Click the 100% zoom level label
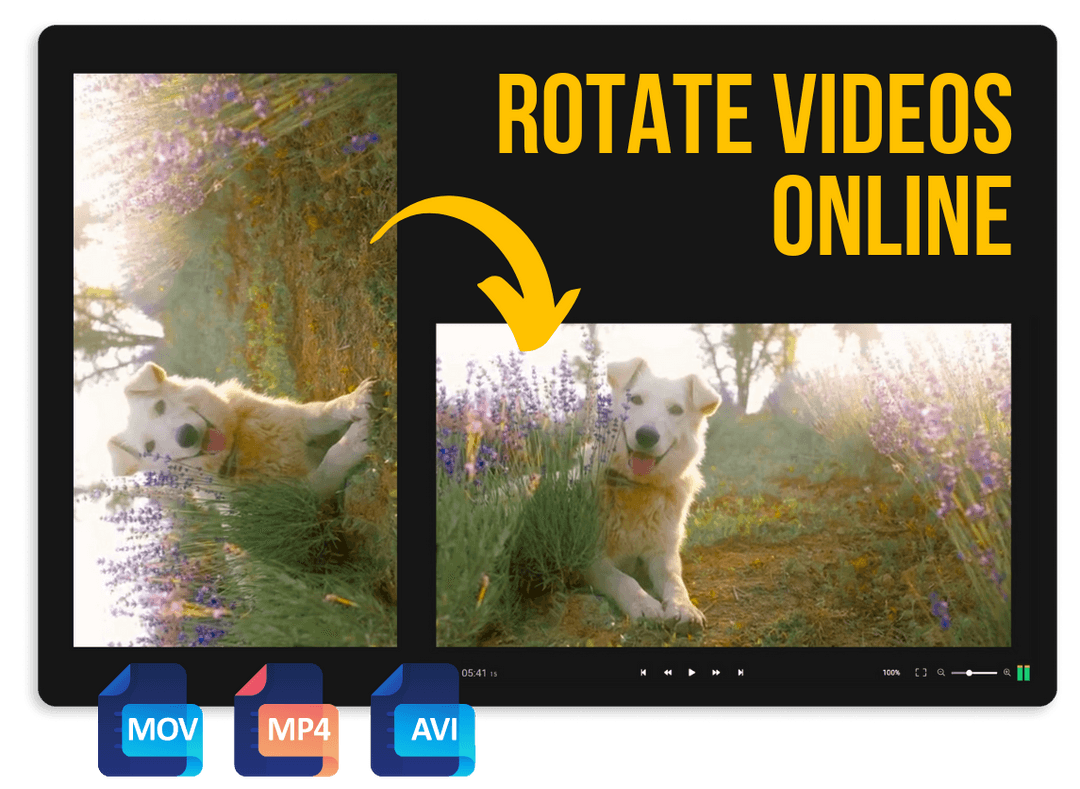This screenshot has width=1080, height=789. tap(891, 673)
